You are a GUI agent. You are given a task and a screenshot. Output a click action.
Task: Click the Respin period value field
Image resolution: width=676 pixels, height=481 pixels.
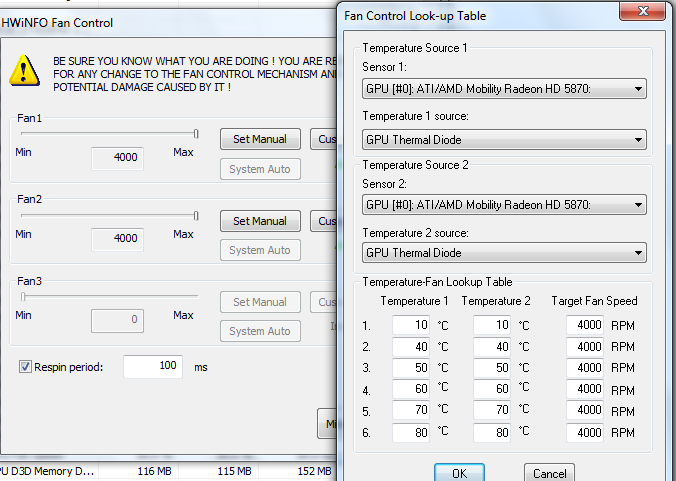[153, 366]
